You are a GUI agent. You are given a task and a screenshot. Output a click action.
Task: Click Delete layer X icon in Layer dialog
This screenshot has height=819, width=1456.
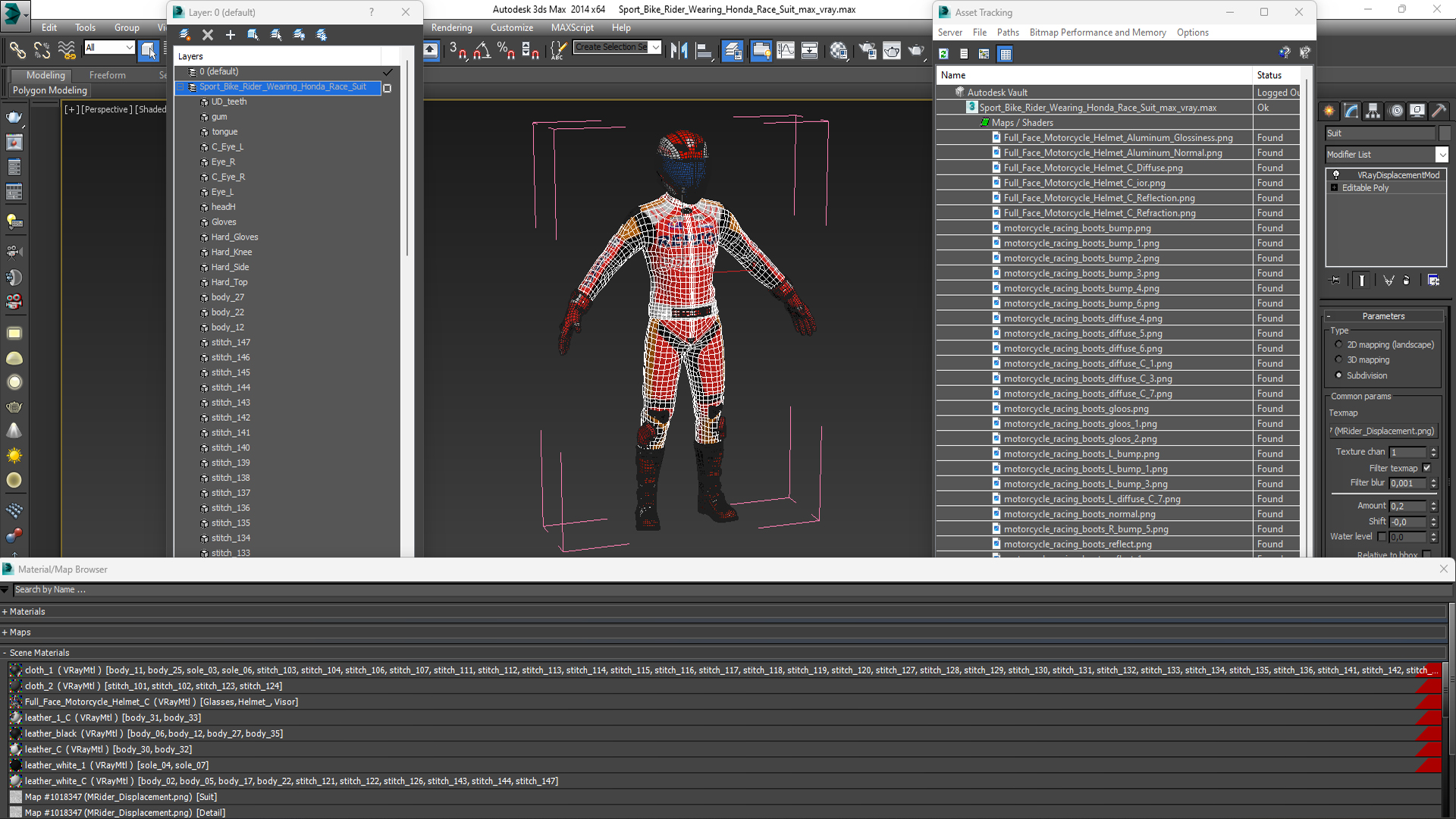coord(208,35)
